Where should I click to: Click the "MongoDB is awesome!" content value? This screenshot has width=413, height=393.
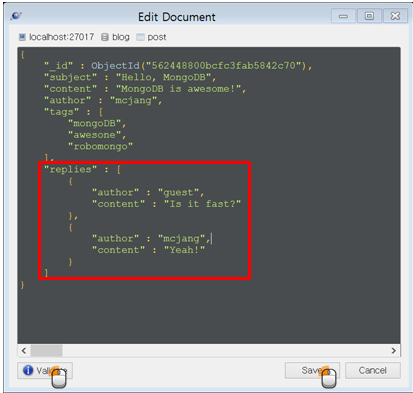(x=178, y=89)
